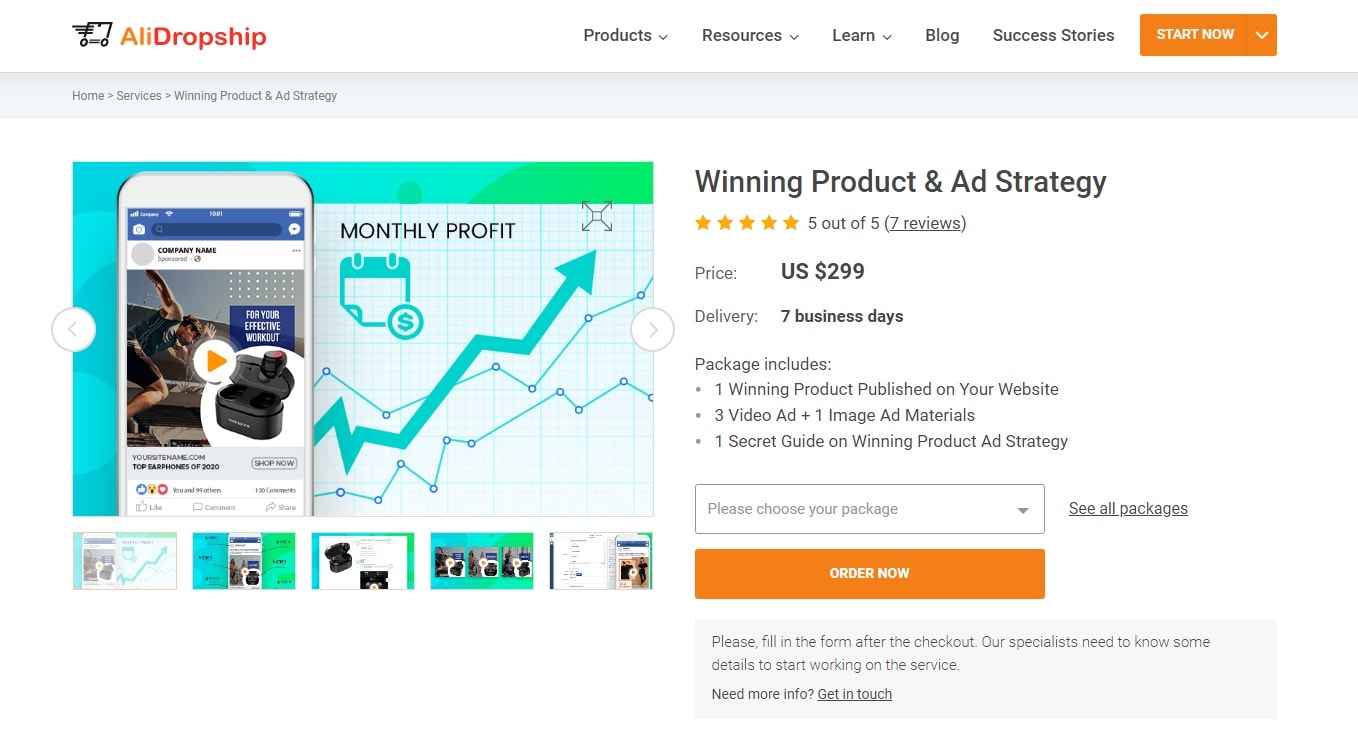Open the Products dropdown menu
The image size is (1358, 744).
(625, 36)
